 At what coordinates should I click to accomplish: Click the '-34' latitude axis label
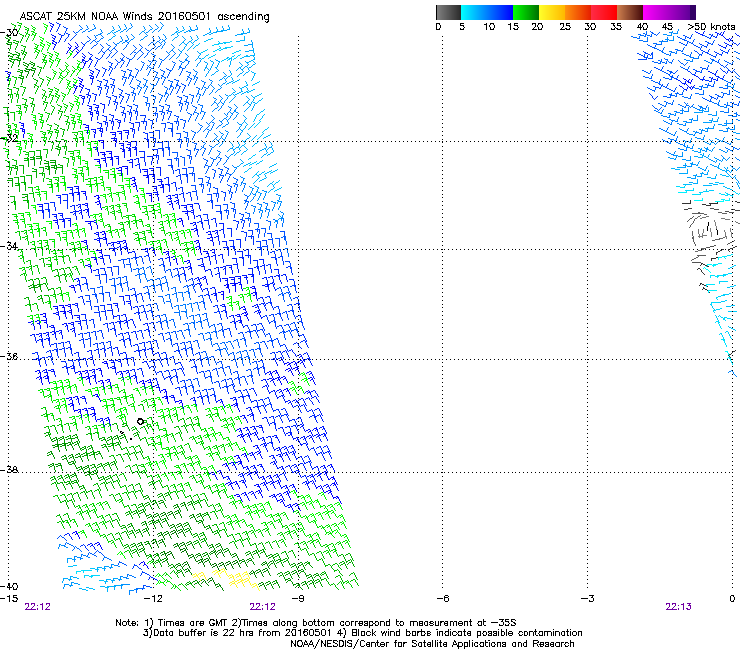[x=9, y=246]
